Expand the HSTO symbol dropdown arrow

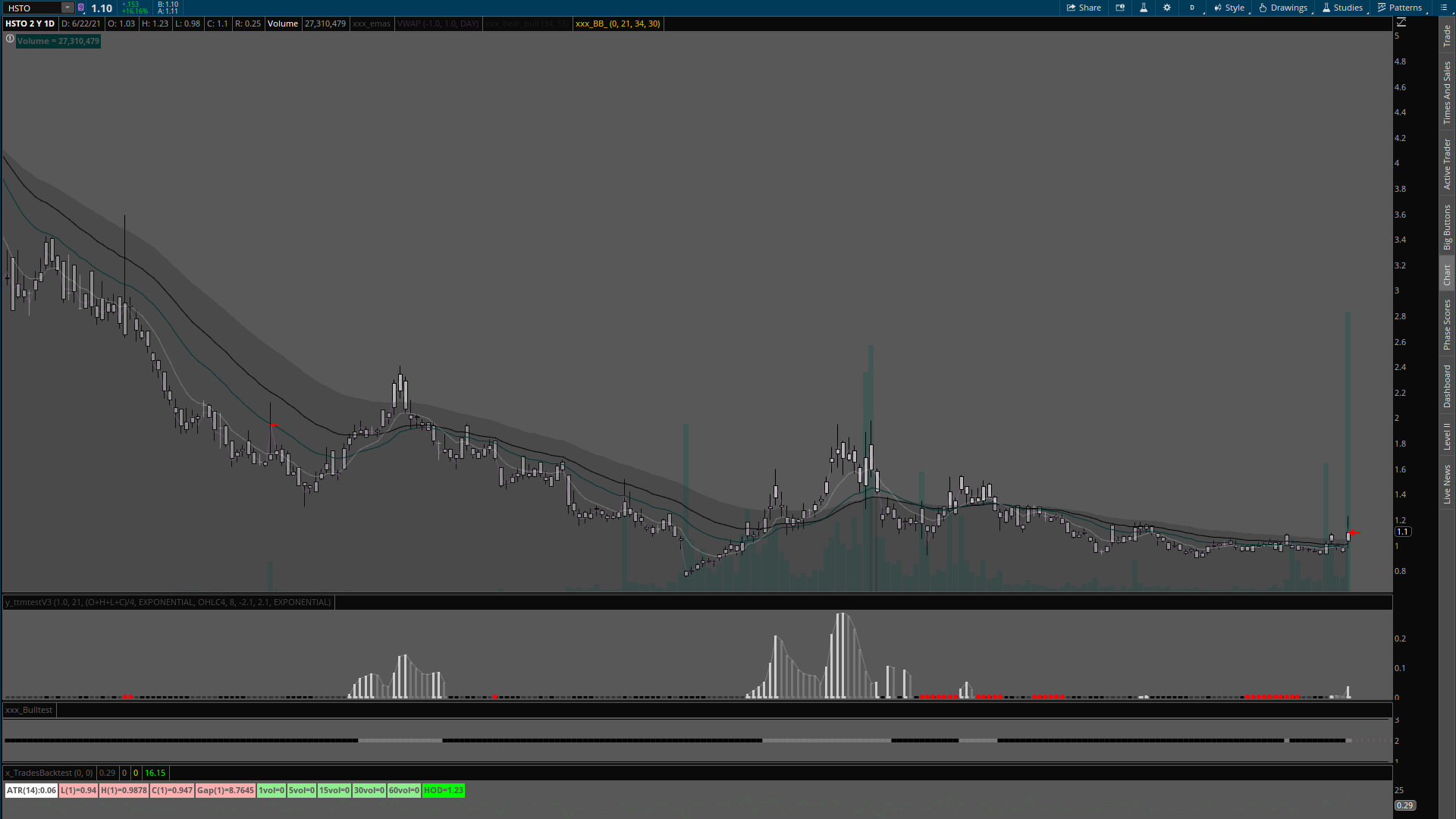click(67, 8)
